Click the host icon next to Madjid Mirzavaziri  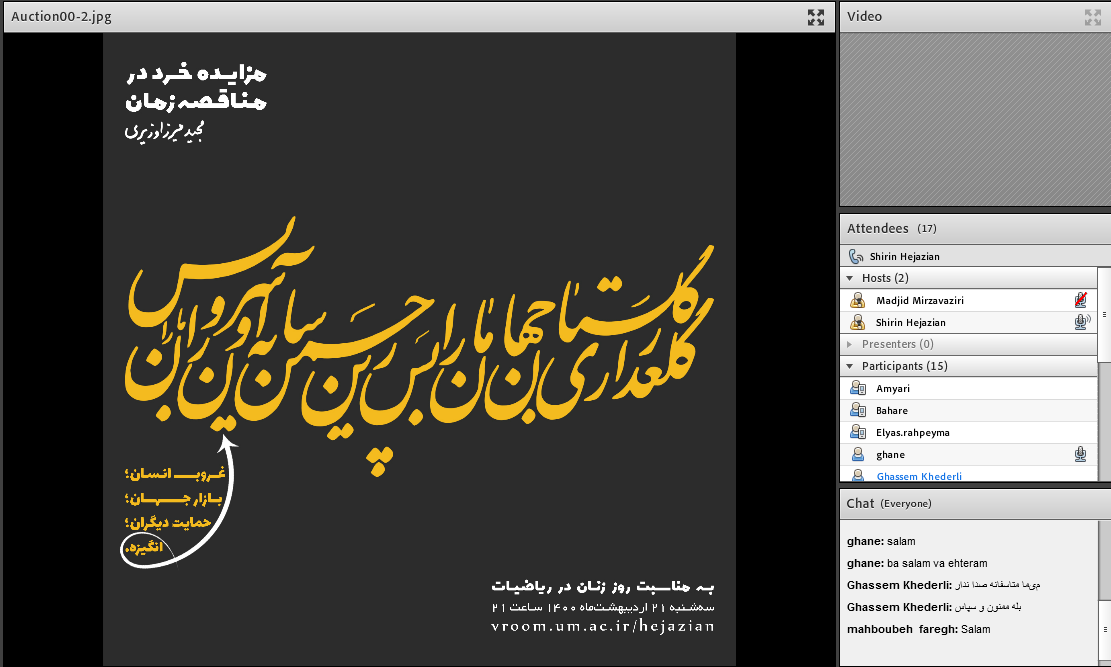(x=857, y=300)
